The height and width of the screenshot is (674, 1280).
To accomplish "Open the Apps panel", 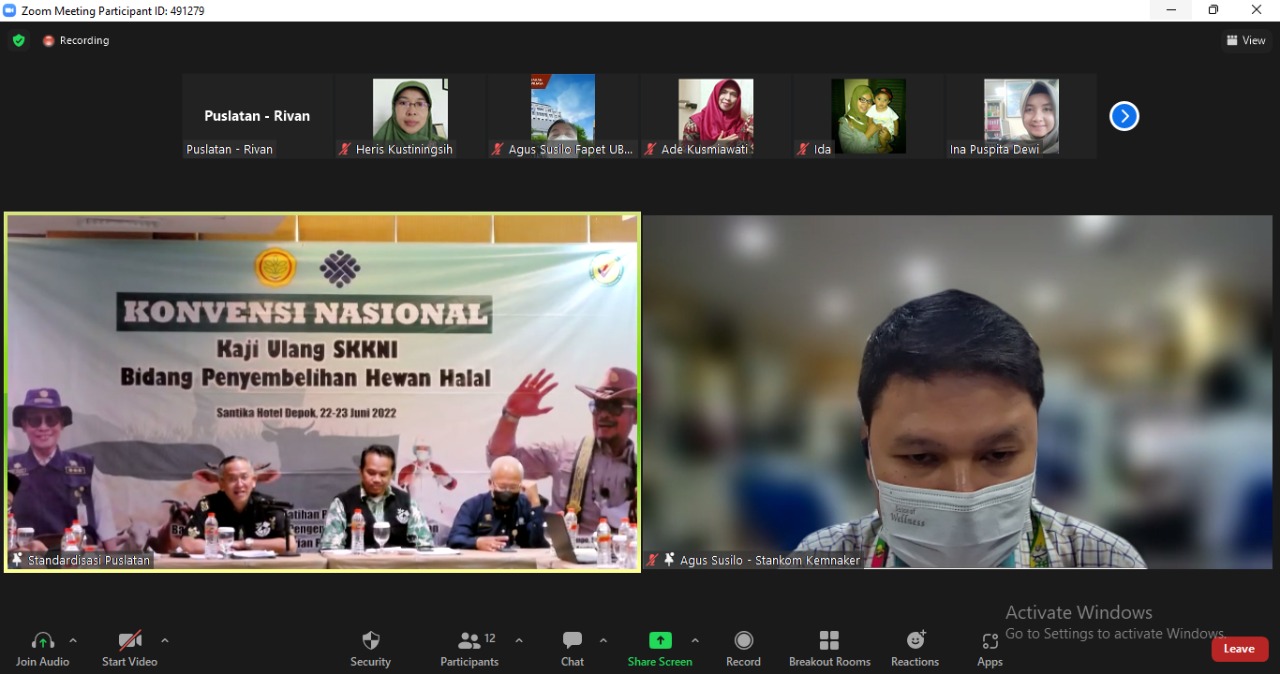I will pyautogui.click(x=990, y=648).
